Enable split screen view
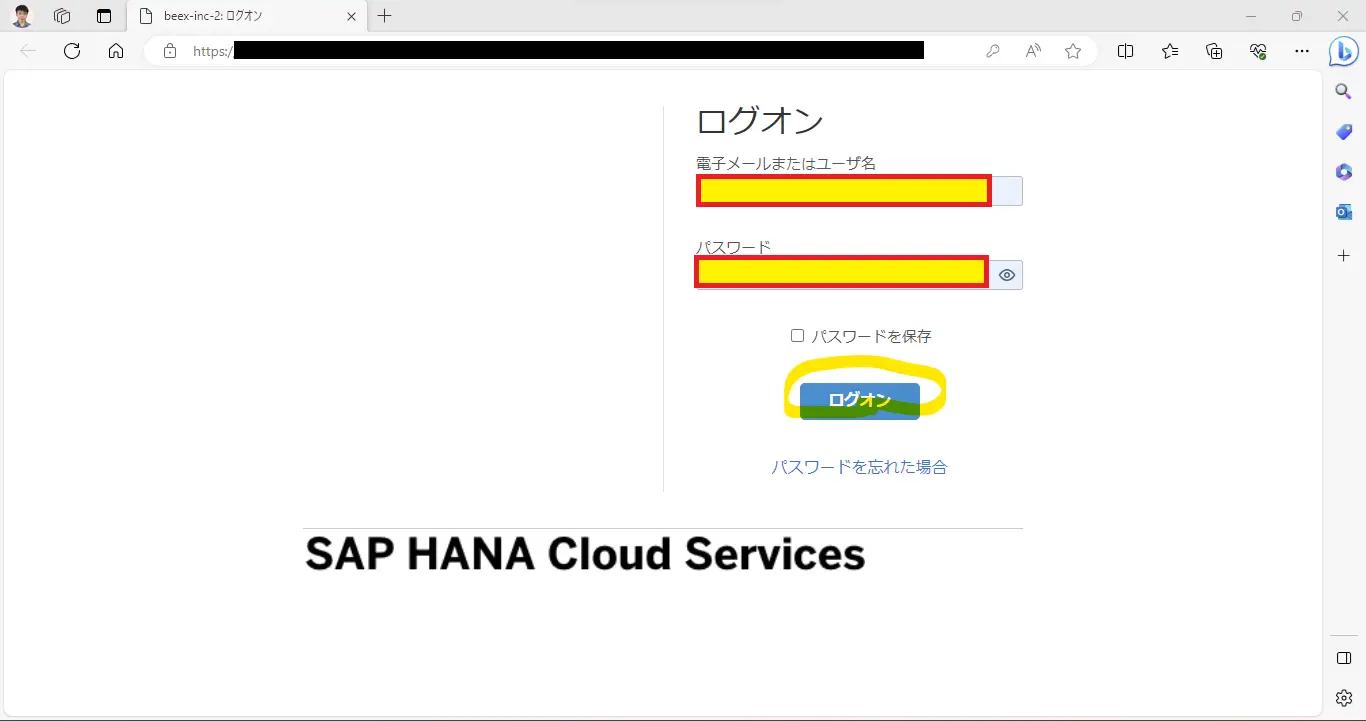This screenshot has height=721, width=1366. (x=1126, y=51)
